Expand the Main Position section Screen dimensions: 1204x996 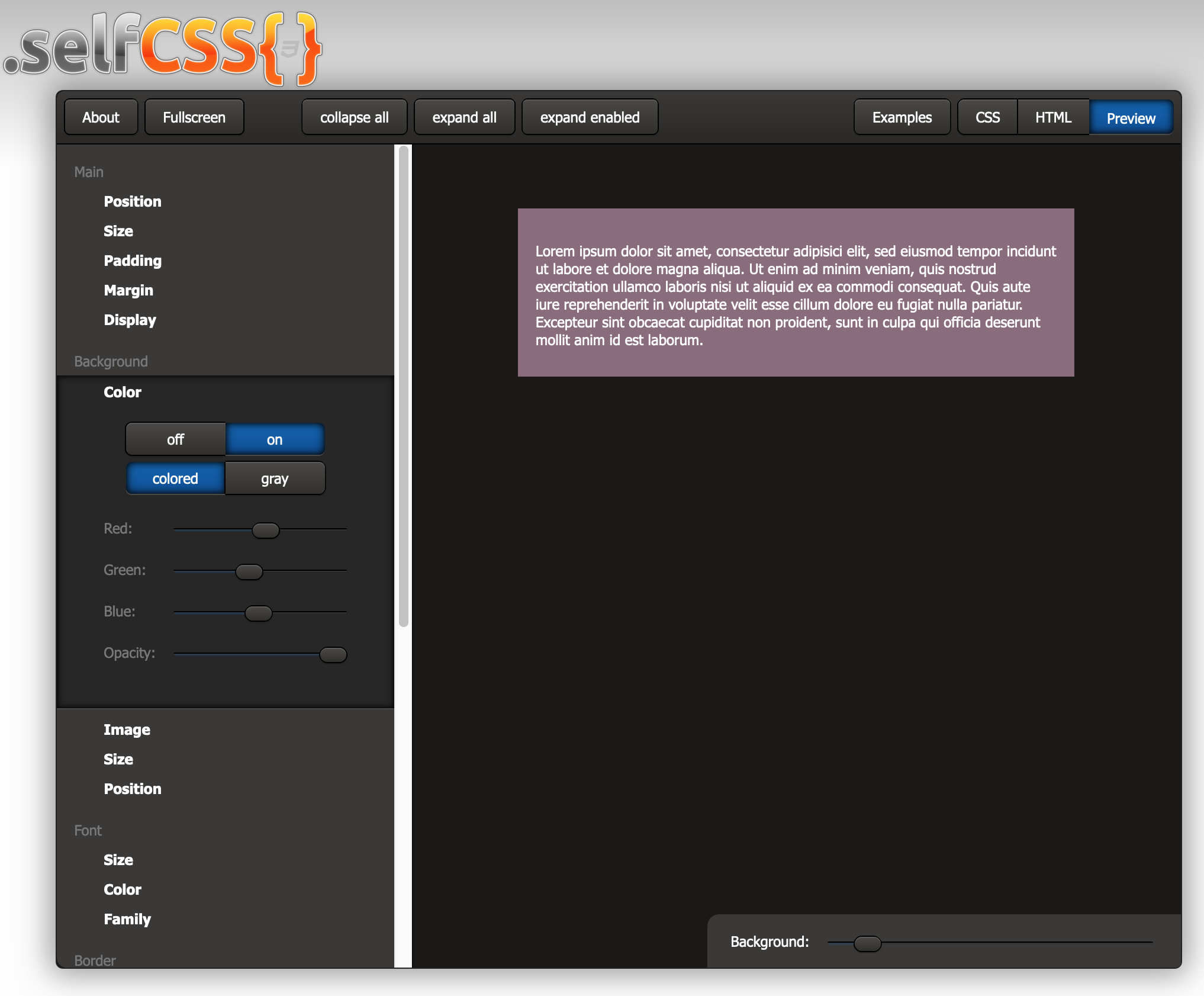coord(133,201)
